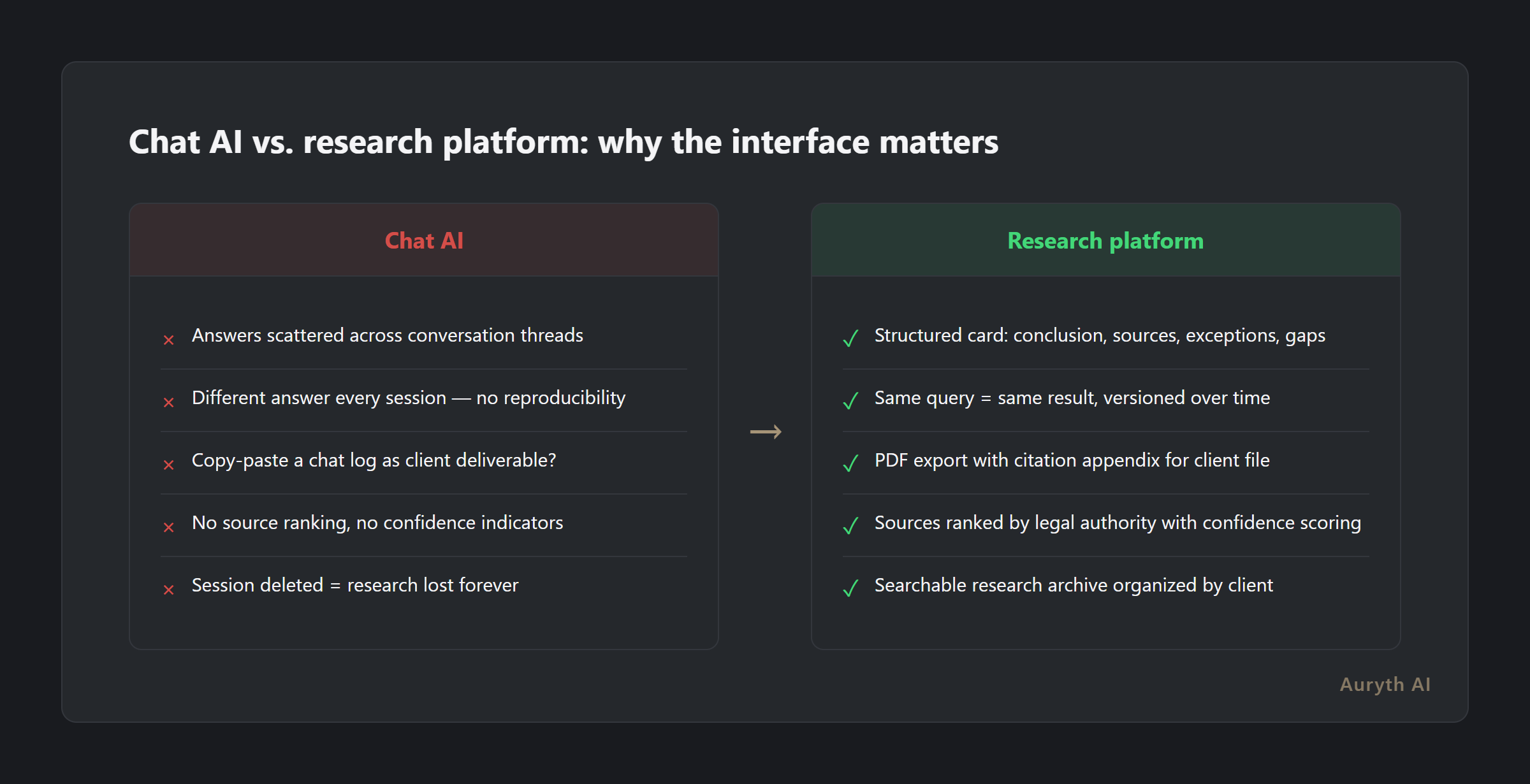Click the X beside "No source ranking" row
The width and height of the screenshot is (1530, 784).
[168, 526]
